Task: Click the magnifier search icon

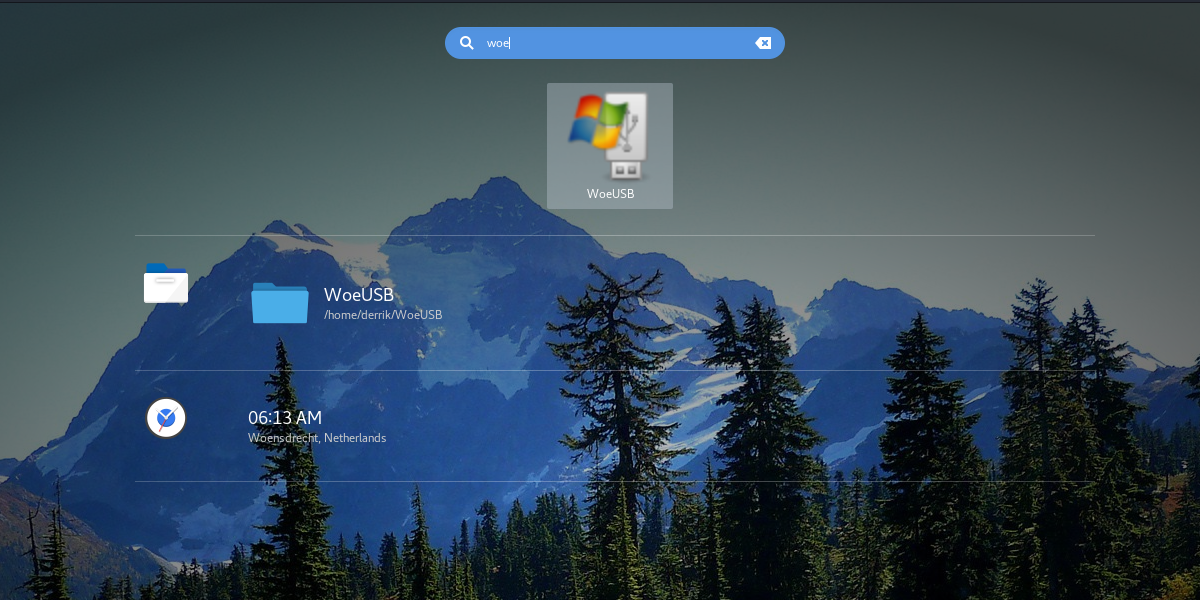Action: pyautogui.click(x=467, y=43)
